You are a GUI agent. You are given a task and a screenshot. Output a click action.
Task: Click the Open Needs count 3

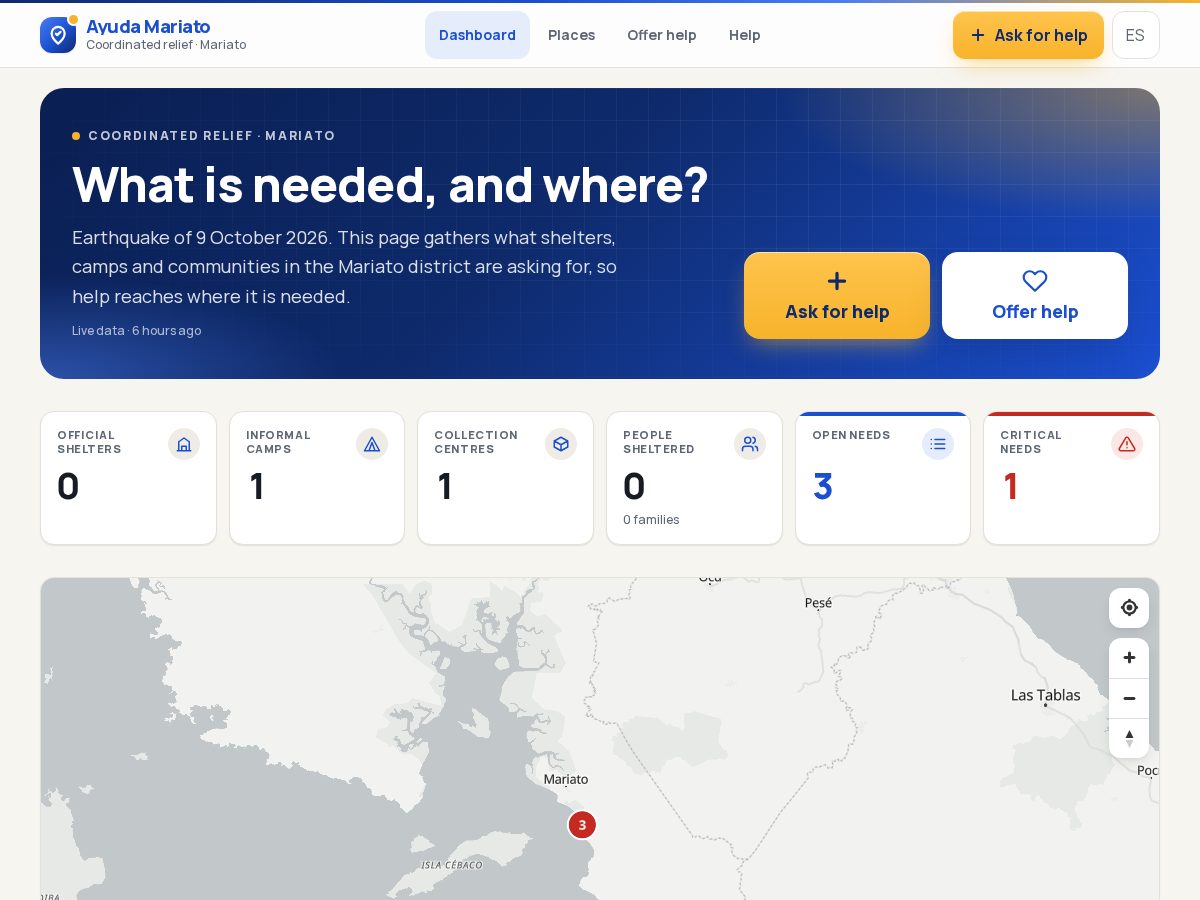pyautogui.click(x=823, y=487)
